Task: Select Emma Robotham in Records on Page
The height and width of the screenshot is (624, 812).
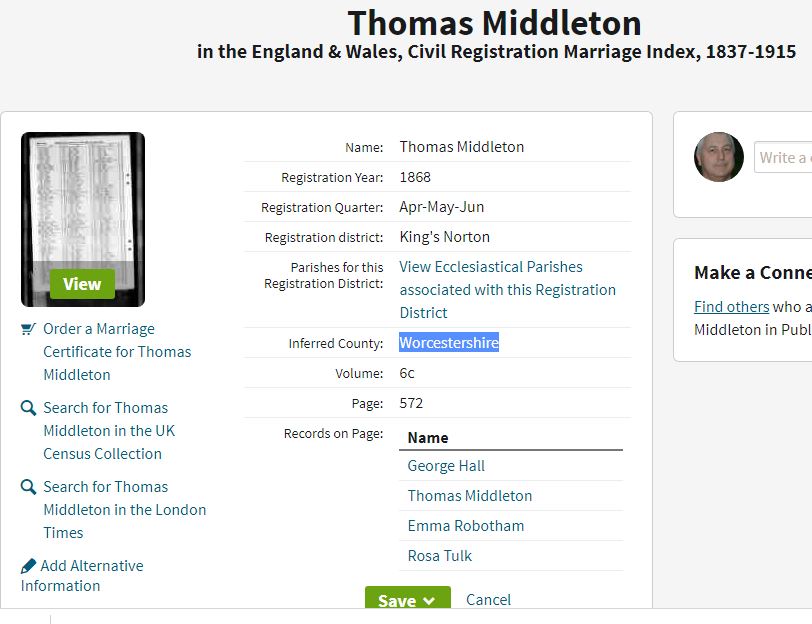Action: click(466, 526)
